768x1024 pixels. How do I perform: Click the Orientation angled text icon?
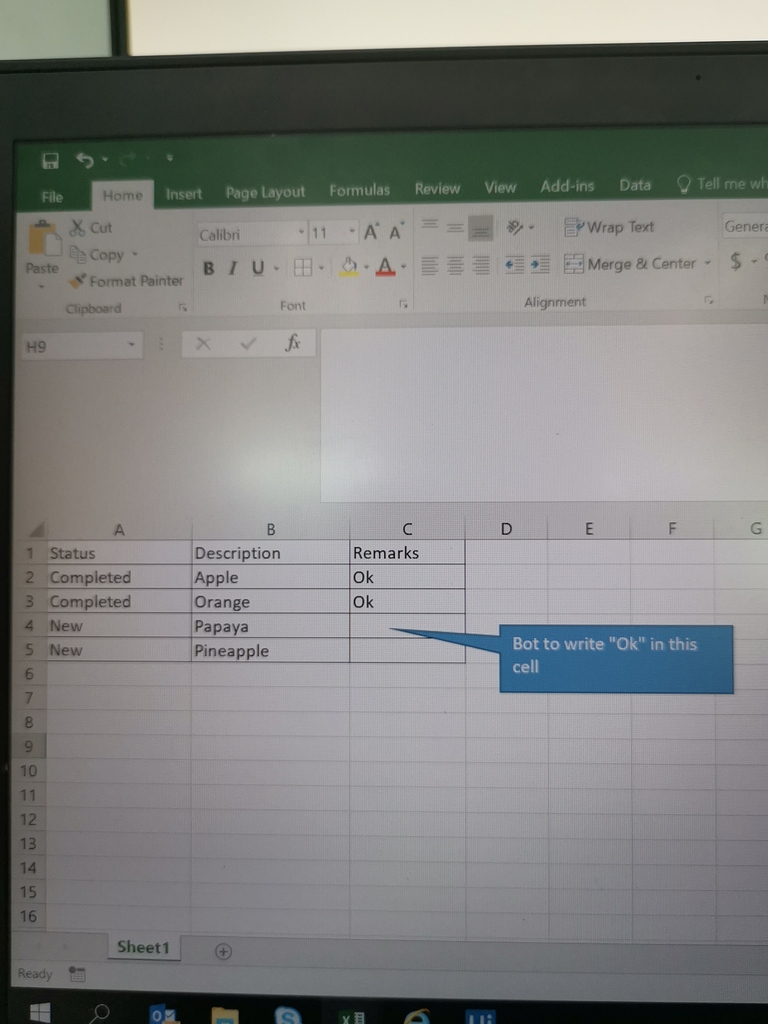pos(515,227)
